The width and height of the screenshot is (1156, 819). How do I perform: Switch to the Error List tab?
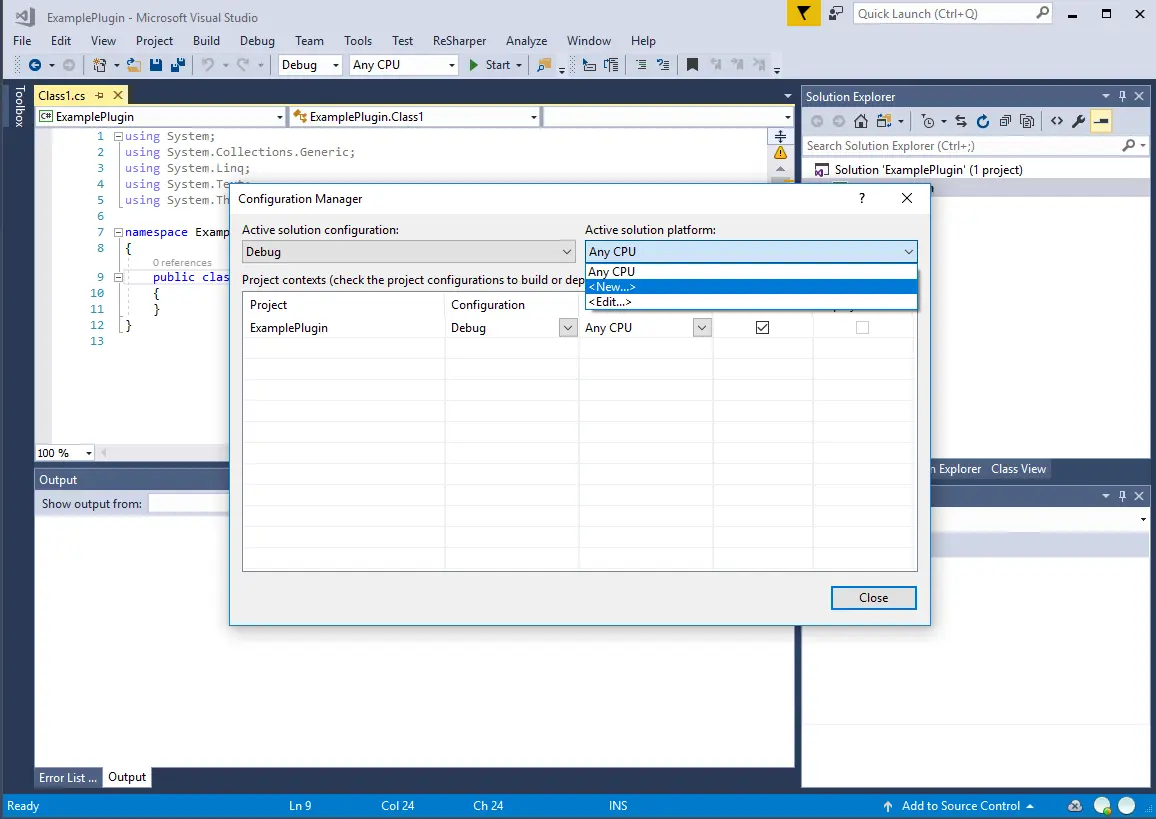(67, 777)
